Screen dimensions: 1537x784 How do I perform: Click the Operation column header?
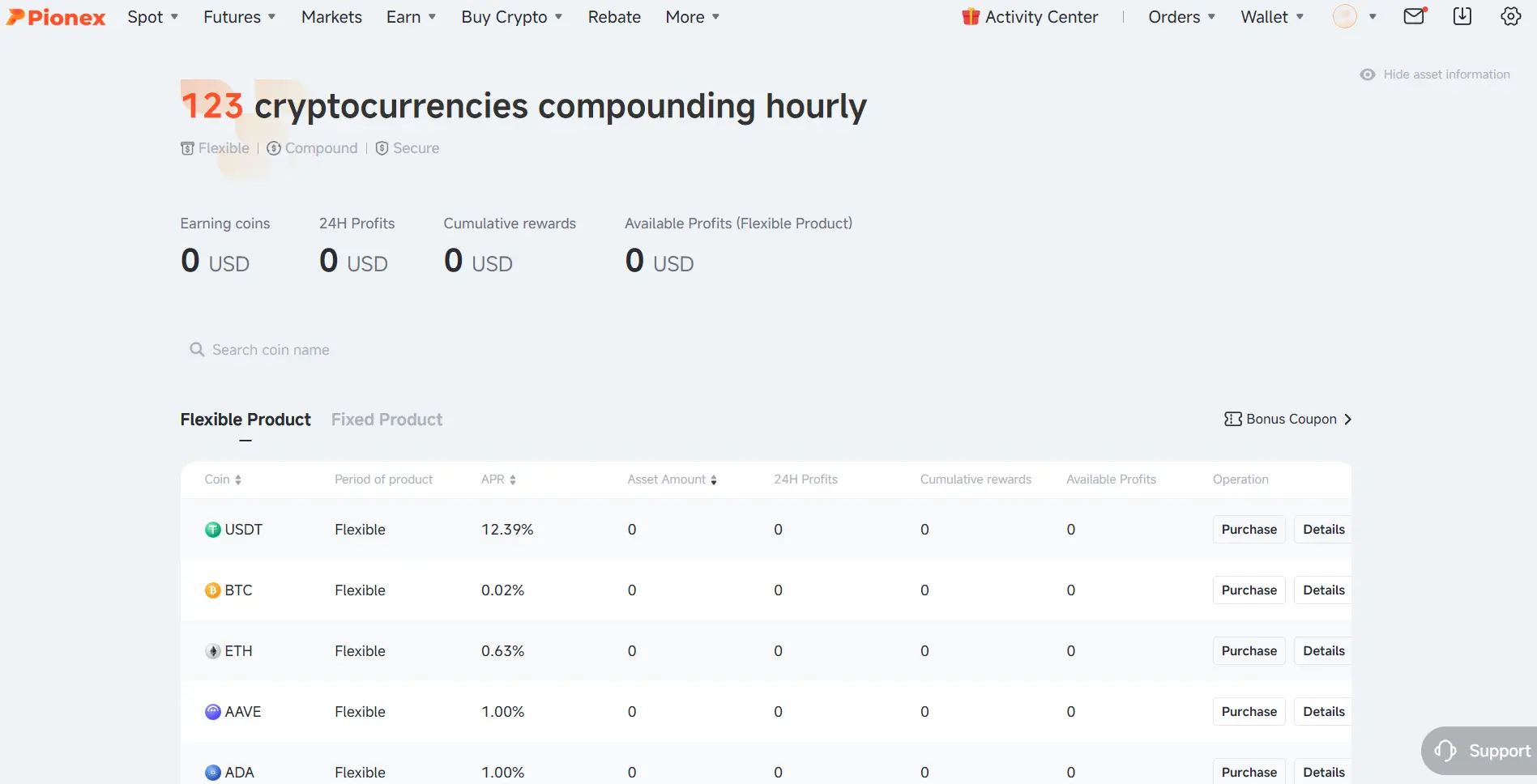pyautogui.click(x=1240, y=479)
